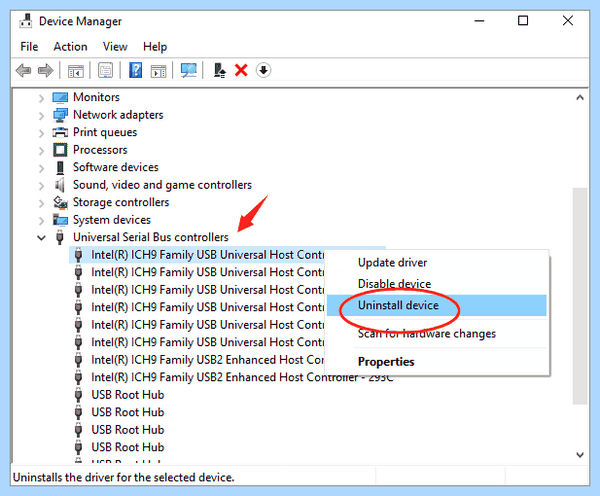This screenshot has width=600, height=496.
Task: Click the Processors chip icon
Action: (x=60, y=150)
